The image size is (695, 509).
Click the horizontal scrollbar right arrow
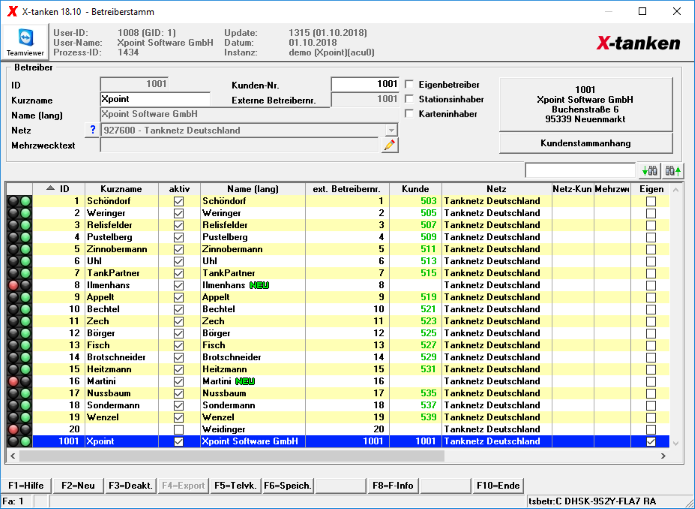[663, 456]
